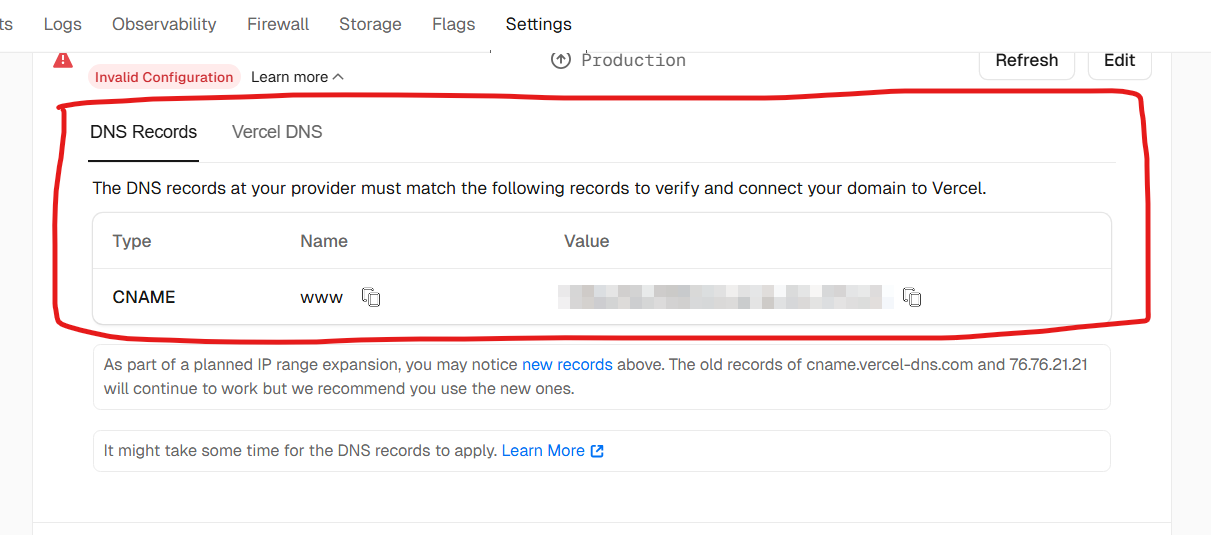This screenshot has width=1211, height=535.
Task: Click the red warning triangle icon
Action: point(63,60)
